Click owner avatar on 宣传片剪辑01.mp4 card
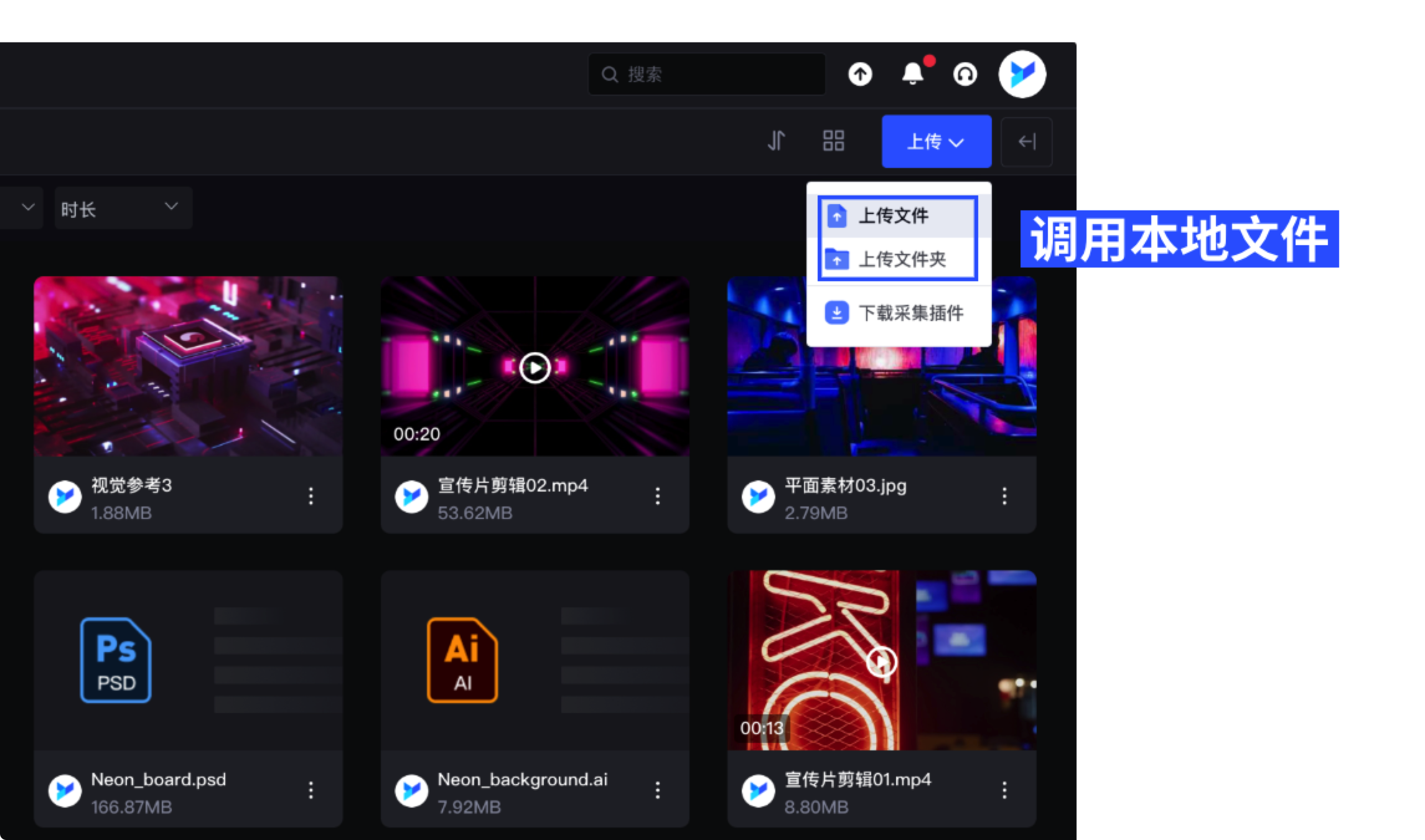The width and height of the screenshot is (1425, 840). (758, 791)
